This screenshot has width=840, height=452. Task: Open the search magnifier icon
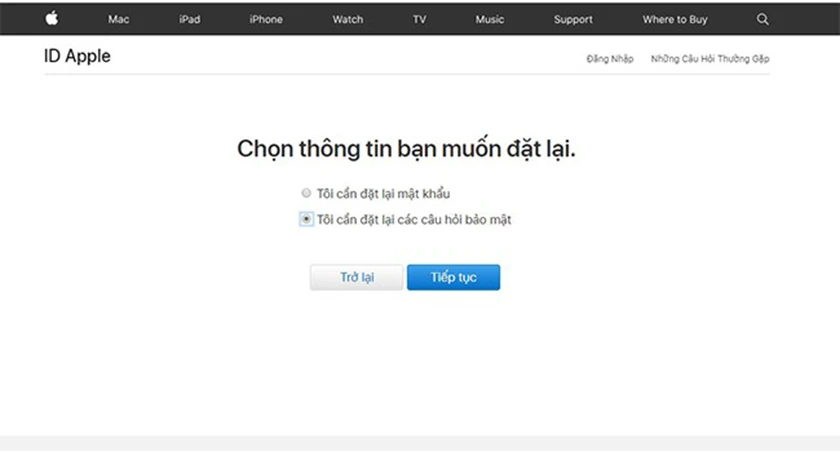(x=762, y=19)
